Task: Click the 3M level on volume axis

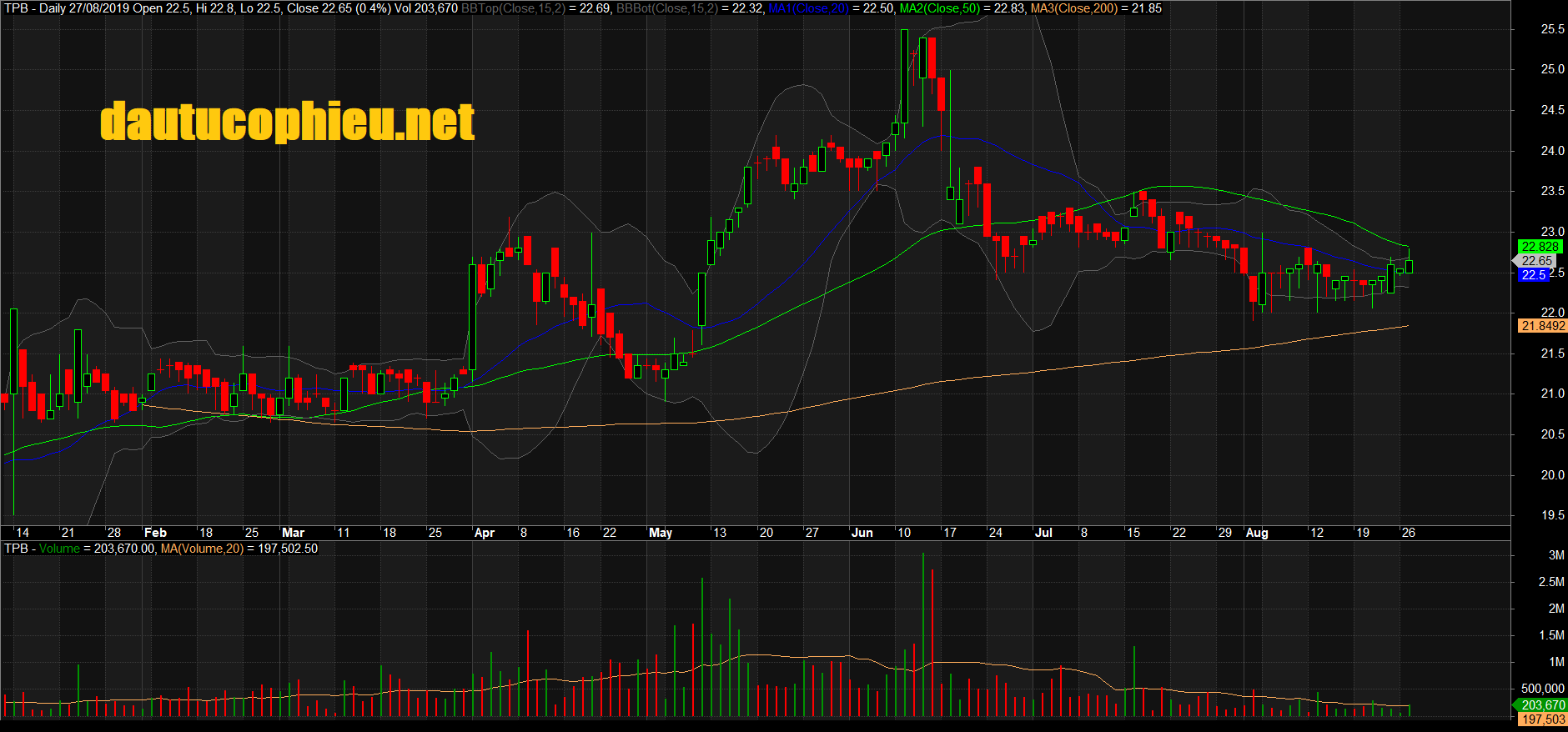Action: (1555, 555)
